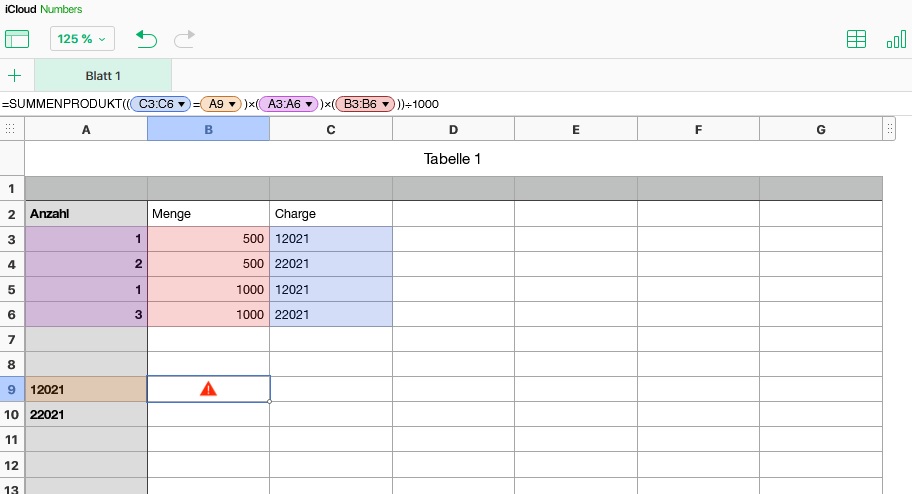Expand the A9 reference token menu
912x494 pixels.
pyautogui.click(x=233, y=104)
